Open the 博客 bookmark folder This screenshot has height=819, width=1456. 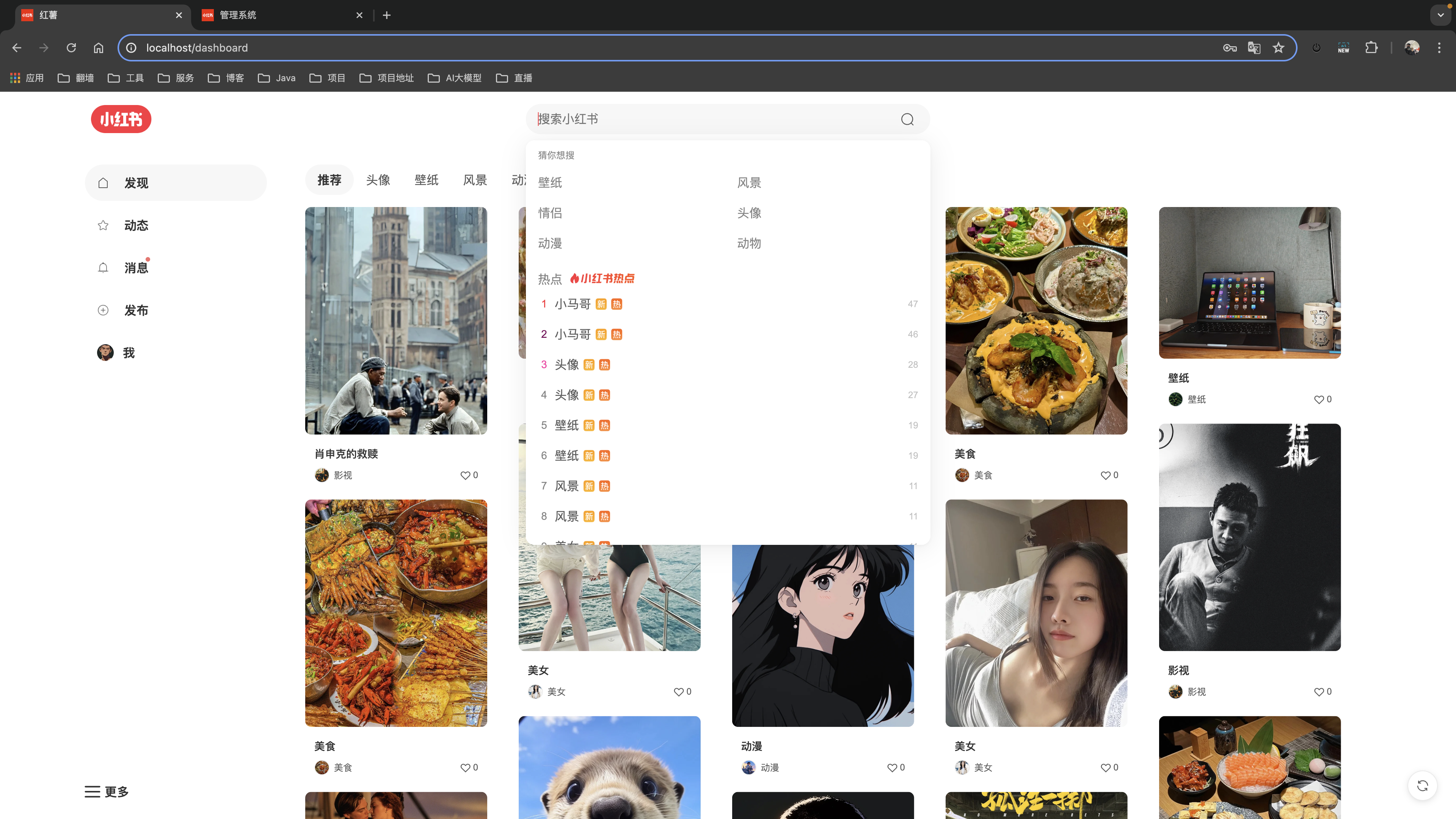pyautogui.click(x=226, y=78)
